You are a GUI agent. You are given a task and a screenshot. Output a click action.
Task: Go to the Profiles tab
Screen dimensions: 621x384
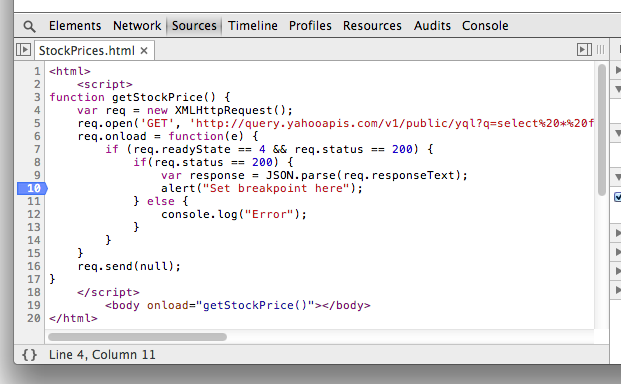click(x=310, y=26)
